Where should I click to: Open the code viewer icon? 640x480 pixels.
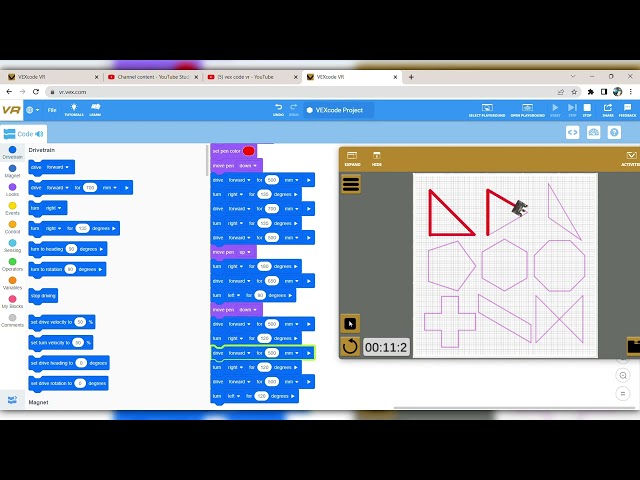point(572,132)
